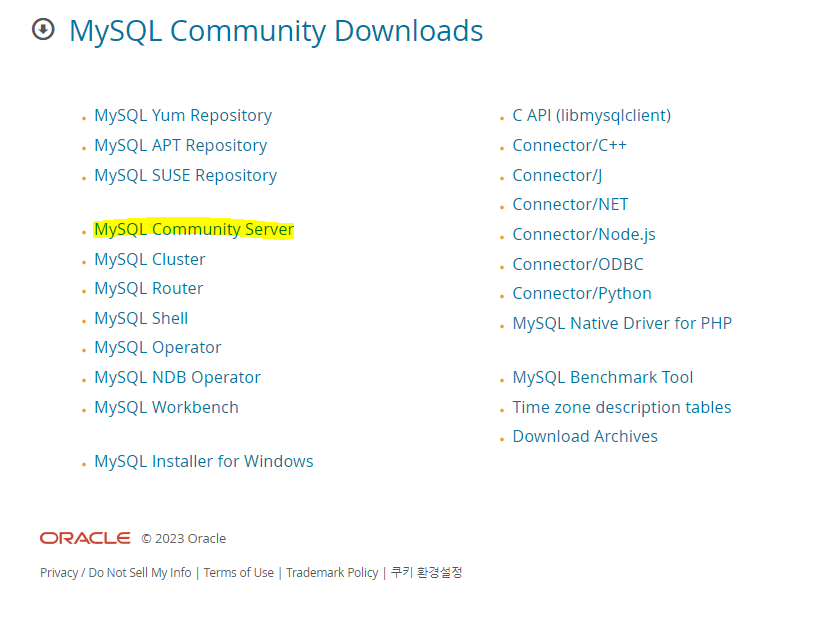820x623 pixels.
Task: Open Connector/ODBC downloads
Action: [578, 265]
